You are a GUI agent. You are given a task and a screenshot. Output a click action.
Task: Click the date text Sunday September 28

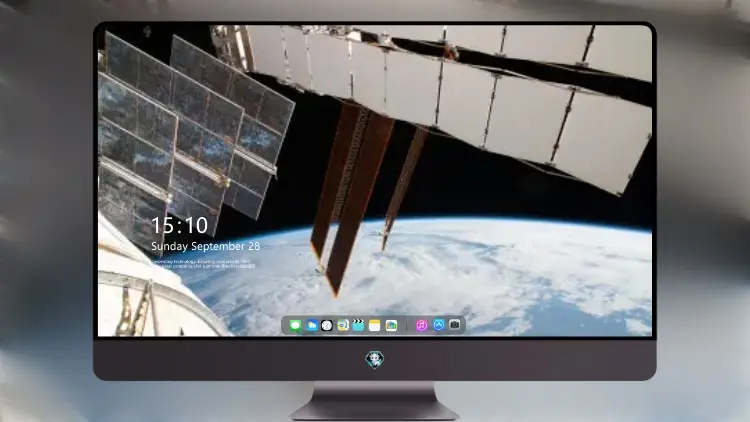206,246
